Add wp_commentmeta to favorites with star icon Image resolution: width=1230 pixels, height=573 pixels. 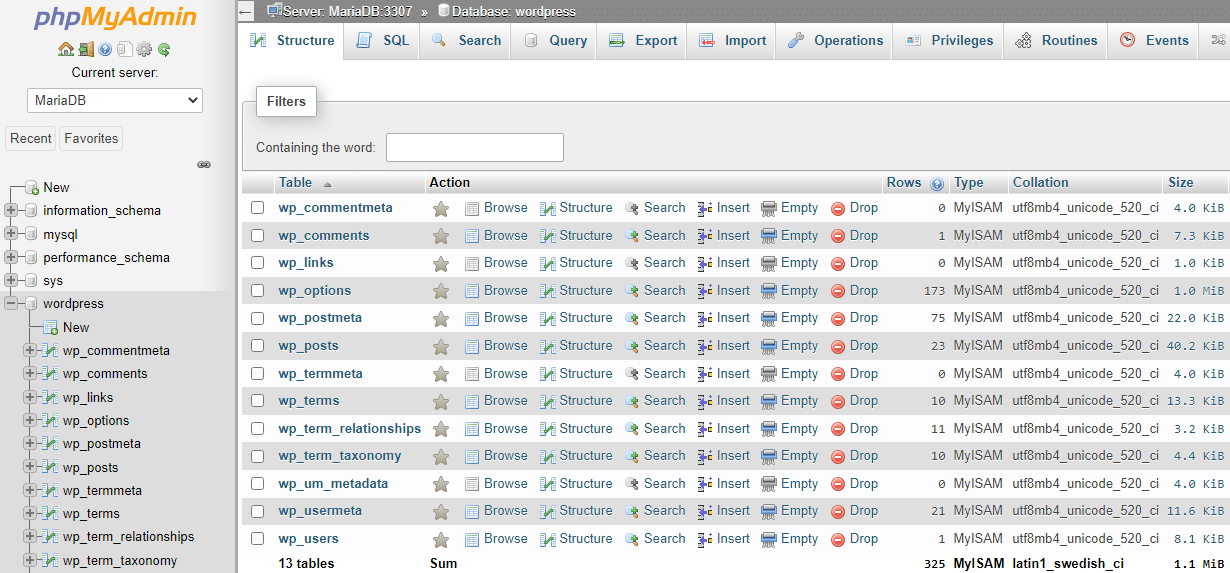pyautogui.click(x=440, y=209)
